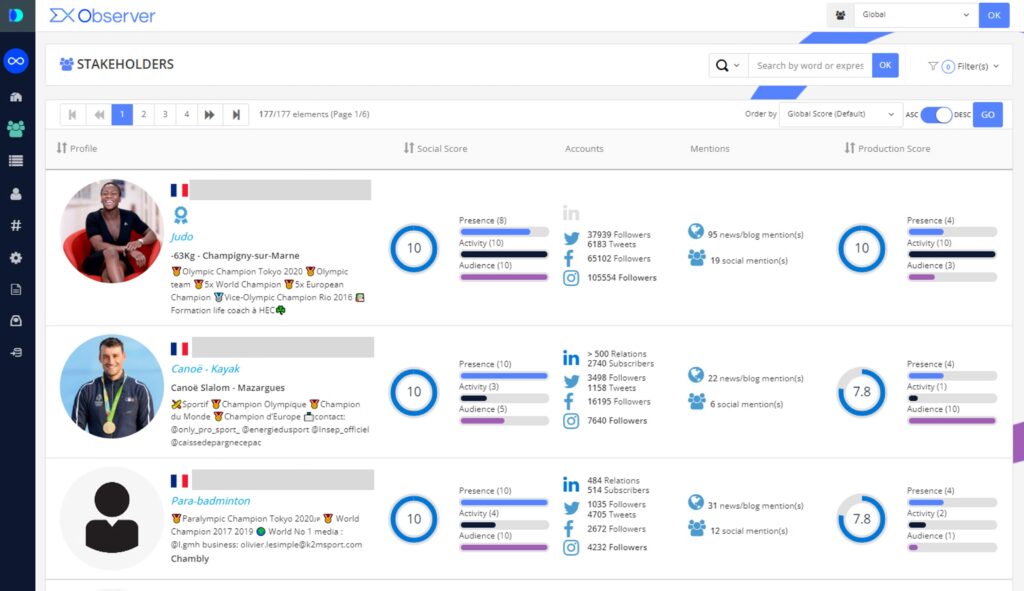Click the list view sidebar icon
This screenshot has height=591, width=1024.
tap(16, 161)
